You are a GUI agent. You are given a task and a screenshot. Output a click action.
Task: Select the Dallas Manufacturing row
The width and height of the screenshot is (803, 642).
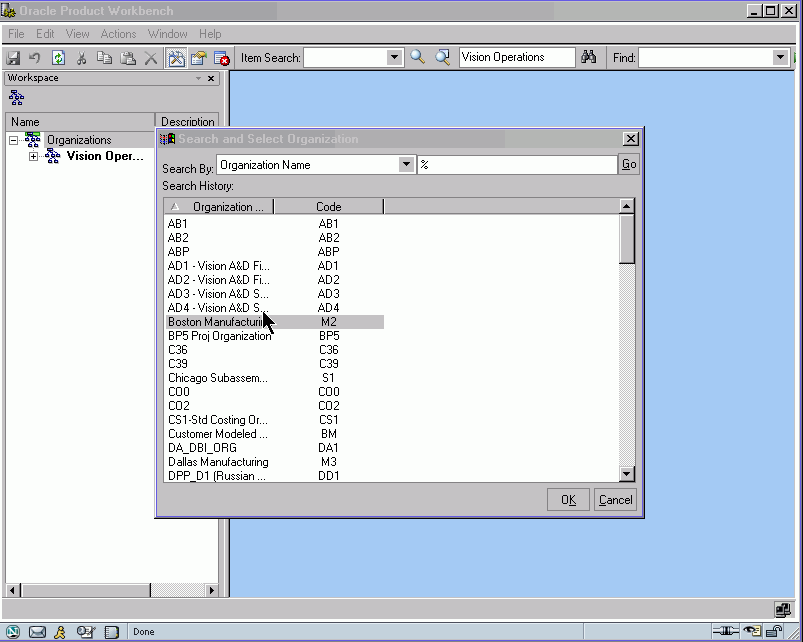coord(275,462)
